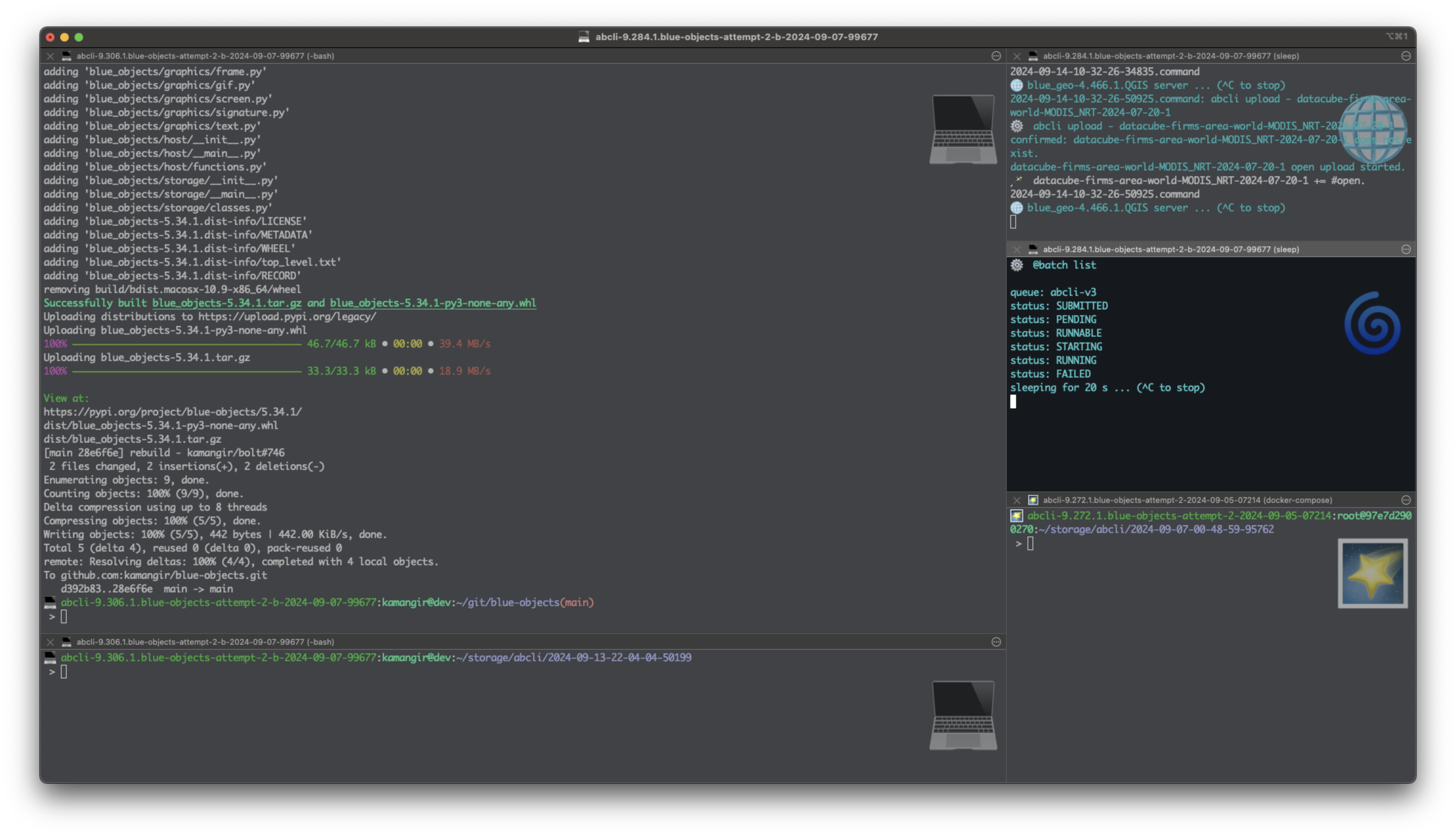This screenshot has height=836, width=1456.
Task: Click 'queue: abcli-v3' text
Action: pos(1053,292)
